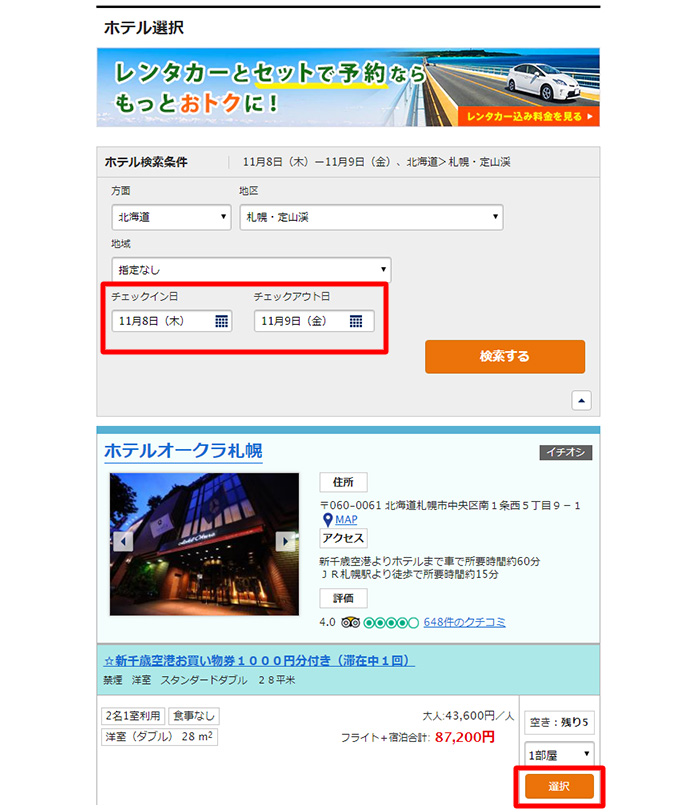Click the orange 検索する button

[x=505, y=356]
